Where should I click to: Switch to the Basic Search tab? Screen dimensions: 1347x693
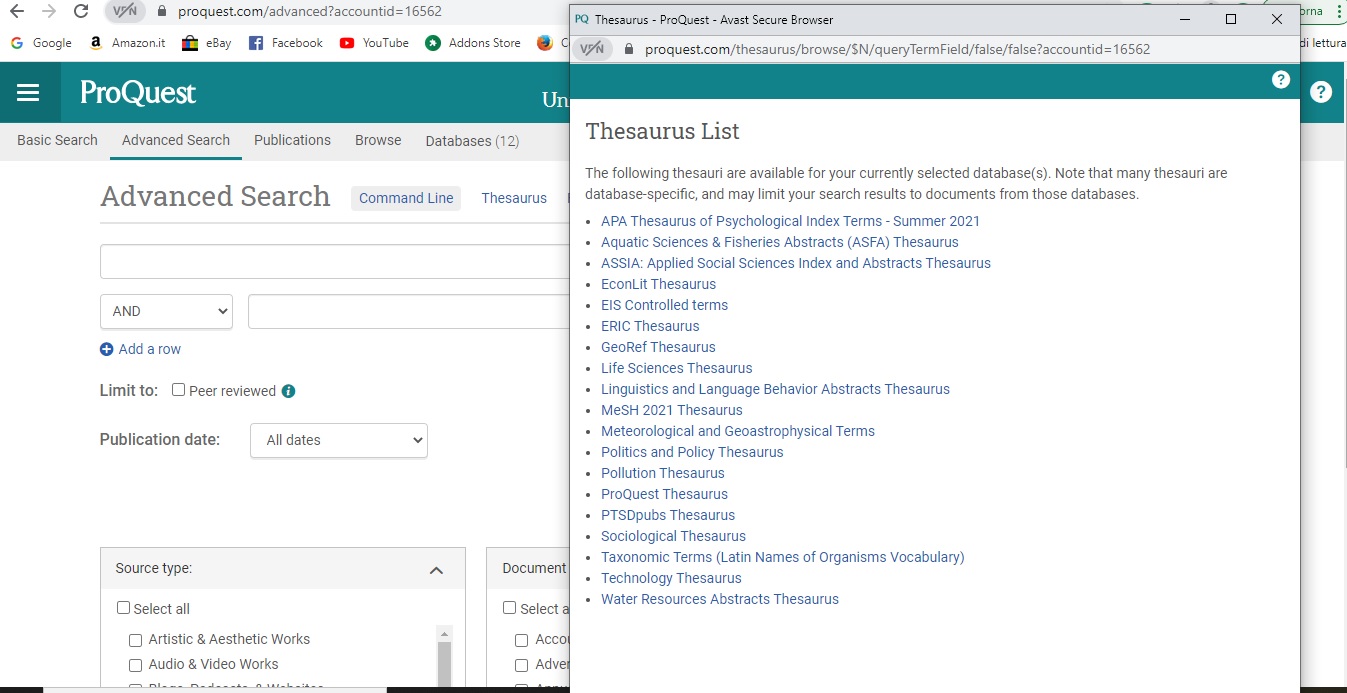coord(56,140)
